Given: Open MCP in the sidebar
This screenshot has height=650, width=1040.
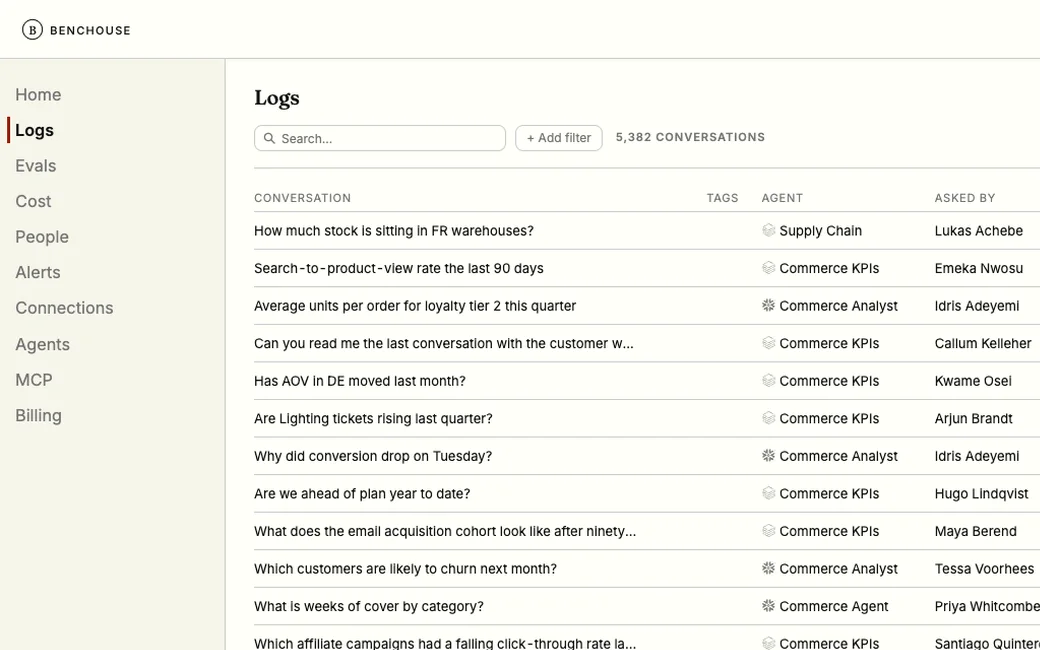Looking at the screenshot, I should pyautogui.click(x=34, y=380).
